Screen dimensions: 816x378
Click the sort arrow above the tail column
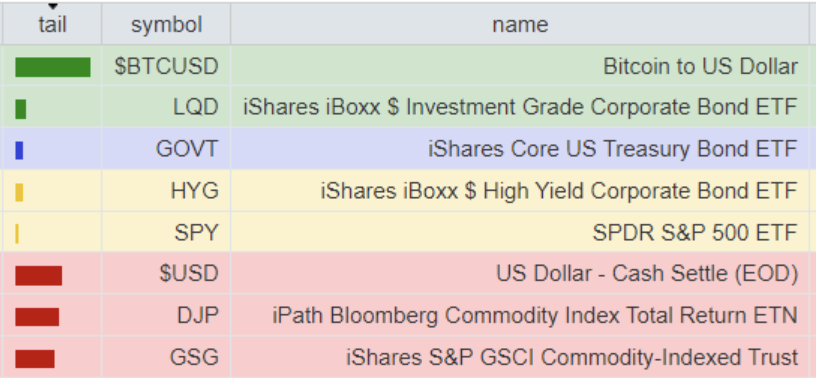click(x=53, y=6)
